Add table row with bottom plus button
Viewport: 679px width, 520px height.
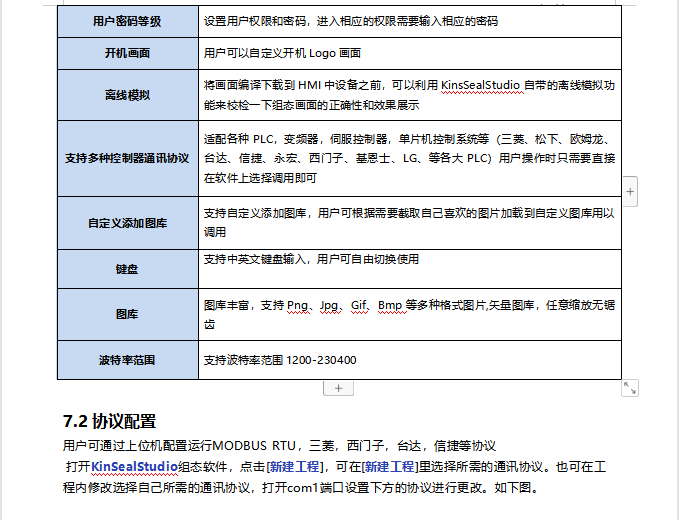pos(338,388)
